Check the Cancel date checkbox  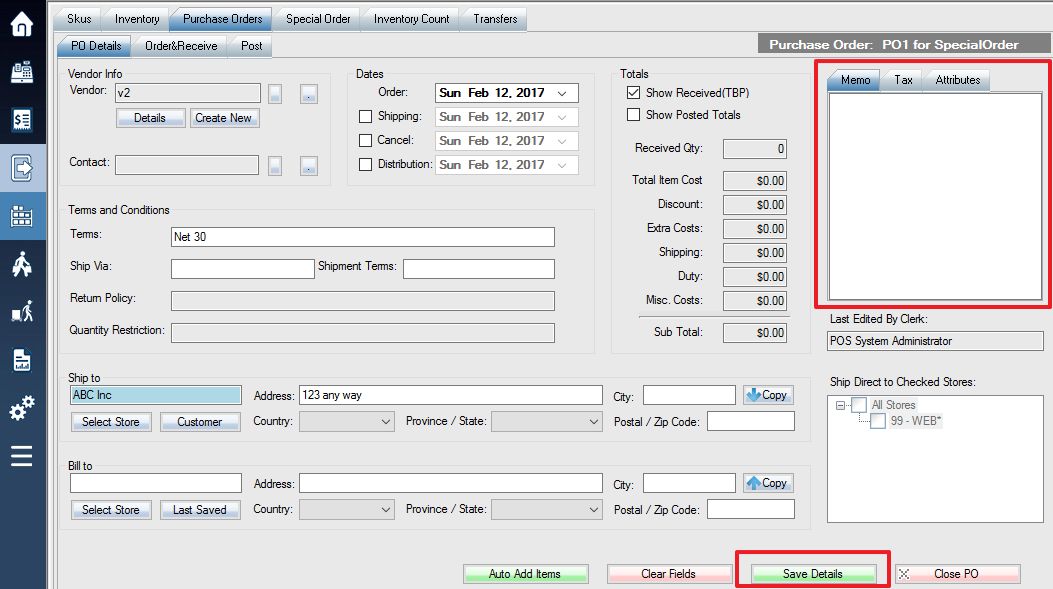click(365, 140)
